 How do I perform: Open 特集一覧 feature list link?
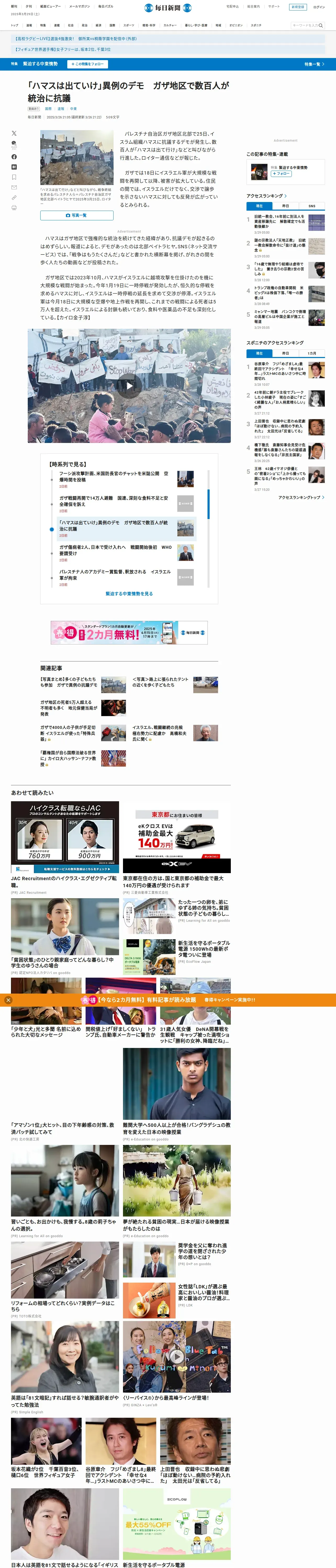click(x=315, y=64)
